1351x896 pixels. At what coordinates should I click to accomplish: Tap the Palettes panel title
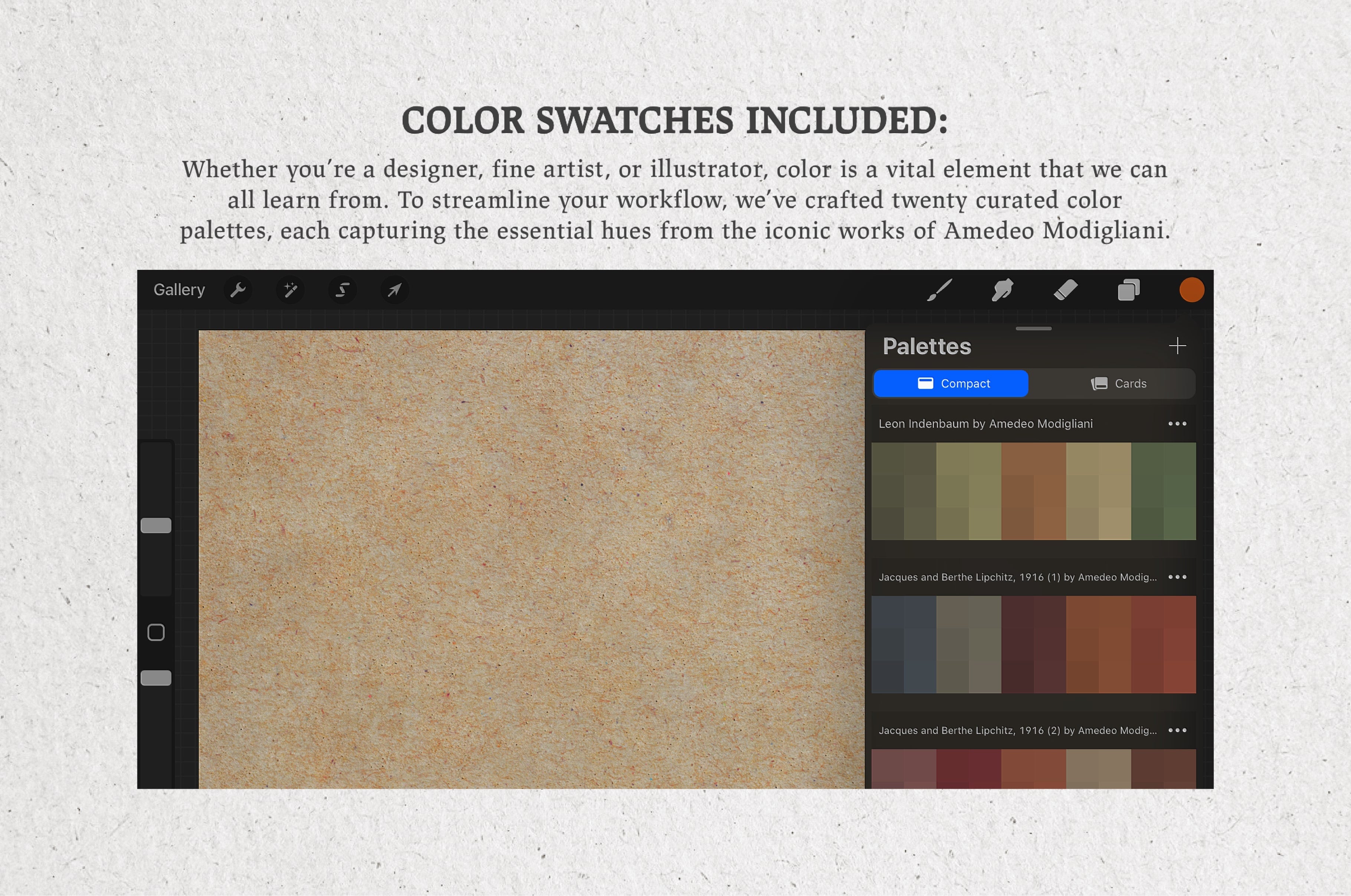point(926,346)
